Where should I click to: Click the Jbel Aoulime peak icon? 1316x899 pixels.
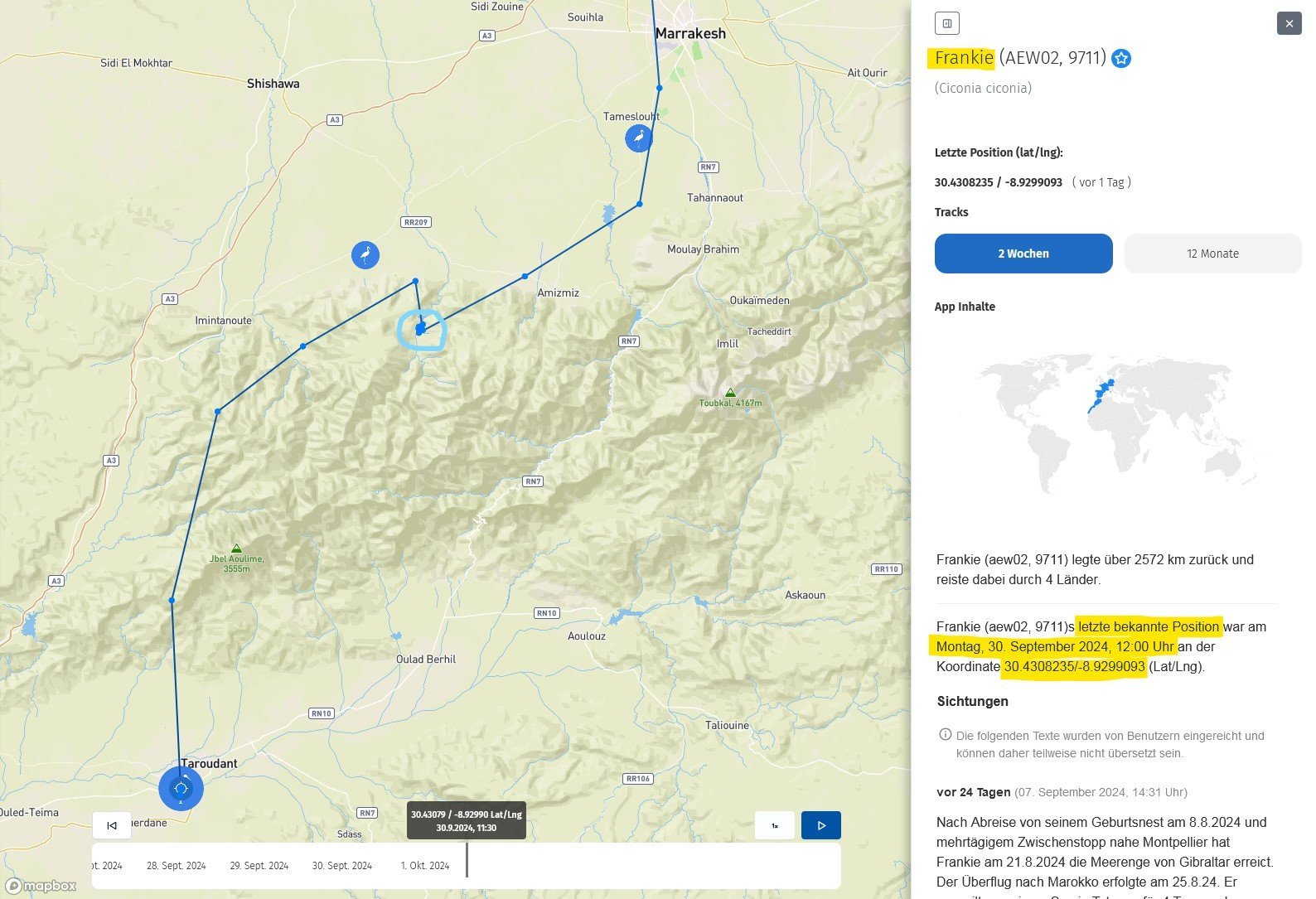point(236,549)
